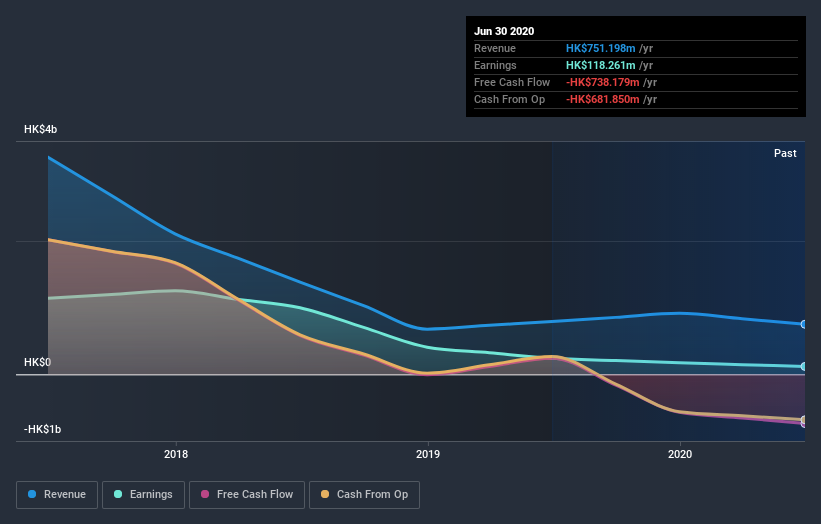Select the Earnings endpoint marker on the chart
Screen dimensions: 821x524
coord(803,366)
